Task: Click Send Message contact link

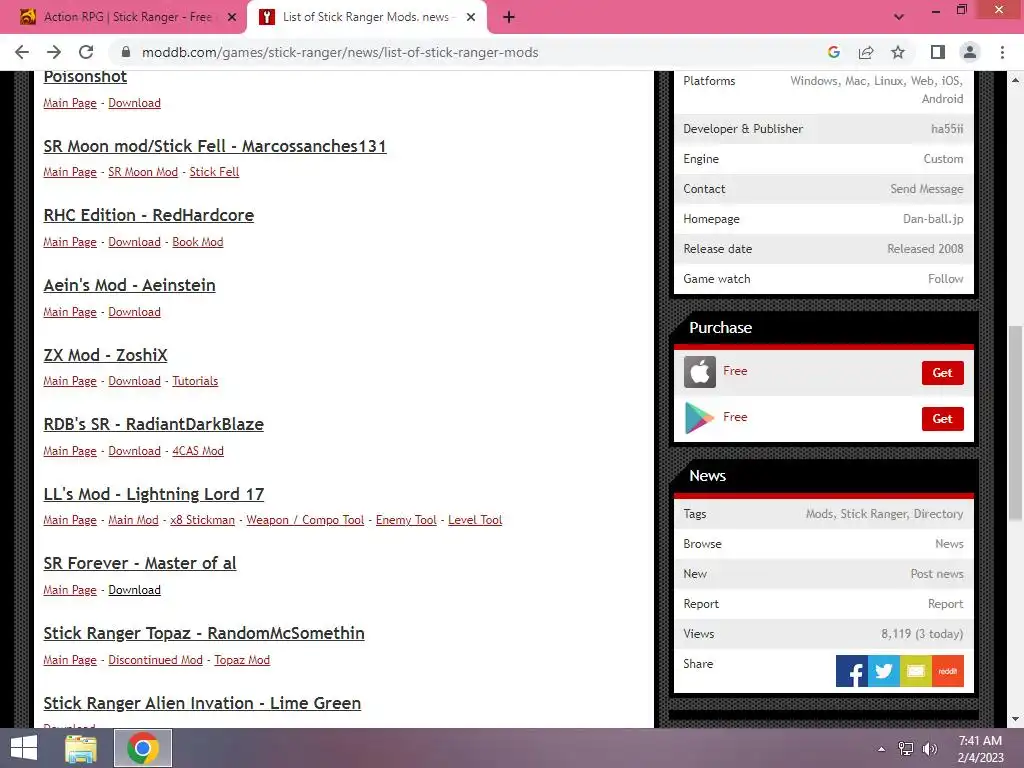Action: pos(927,189)
